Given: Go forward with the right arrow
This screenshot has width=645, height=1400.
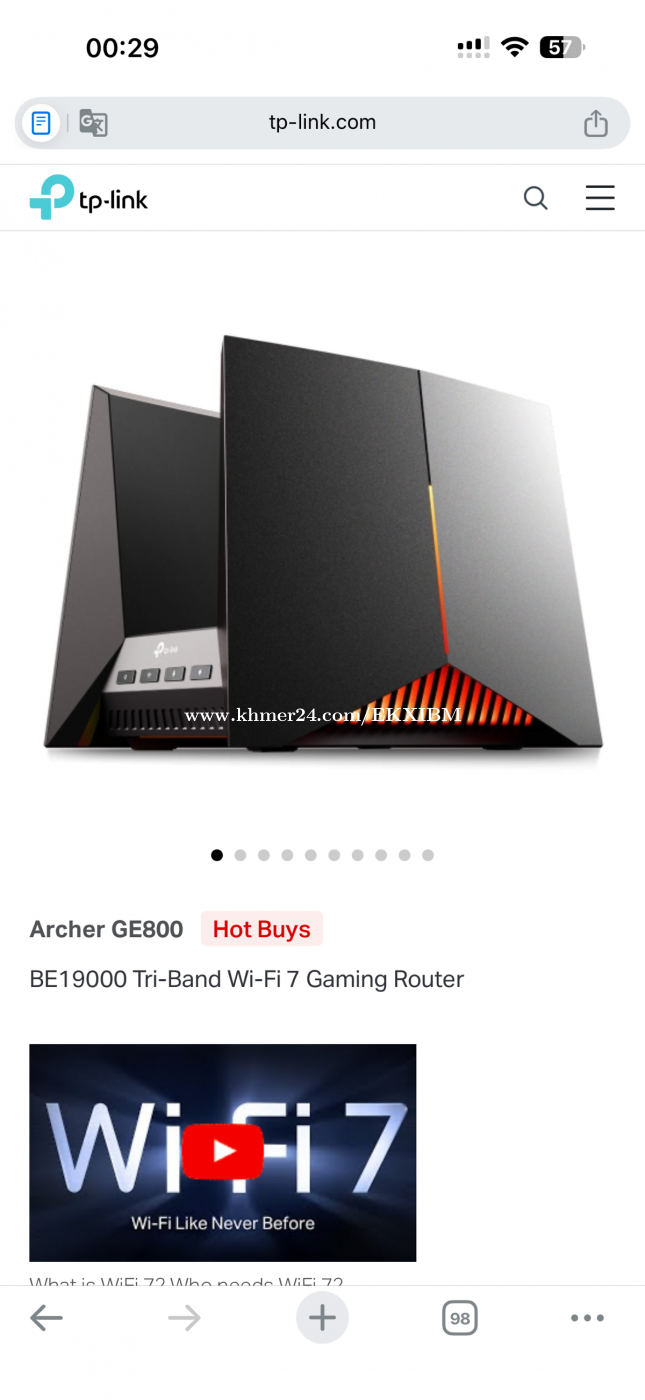Looking at the screenshot, I should point(184,1318).
